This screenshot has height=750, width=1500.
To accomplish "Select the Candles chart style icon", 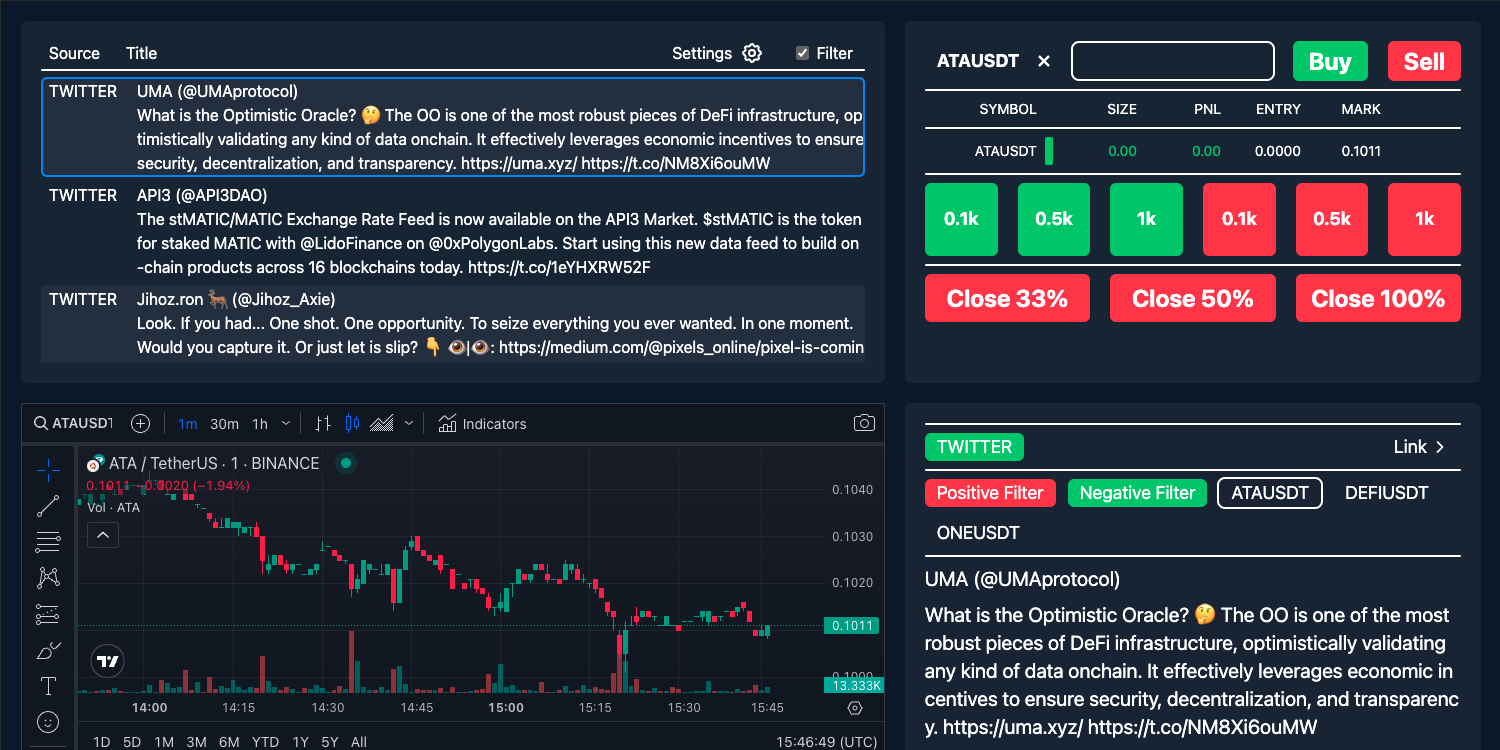I will click(352, 424).
